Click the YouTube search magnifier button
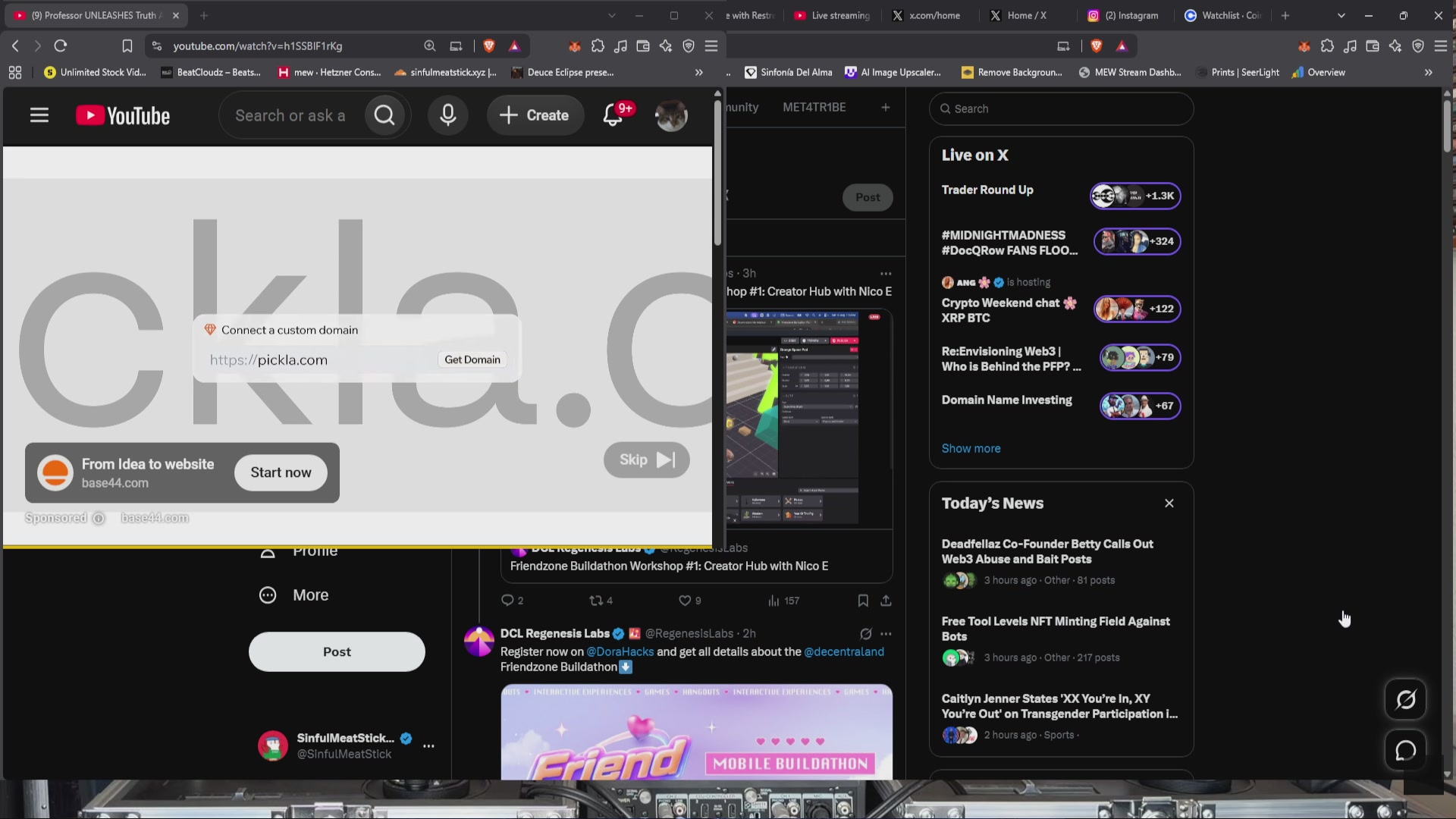 (384, 115)
